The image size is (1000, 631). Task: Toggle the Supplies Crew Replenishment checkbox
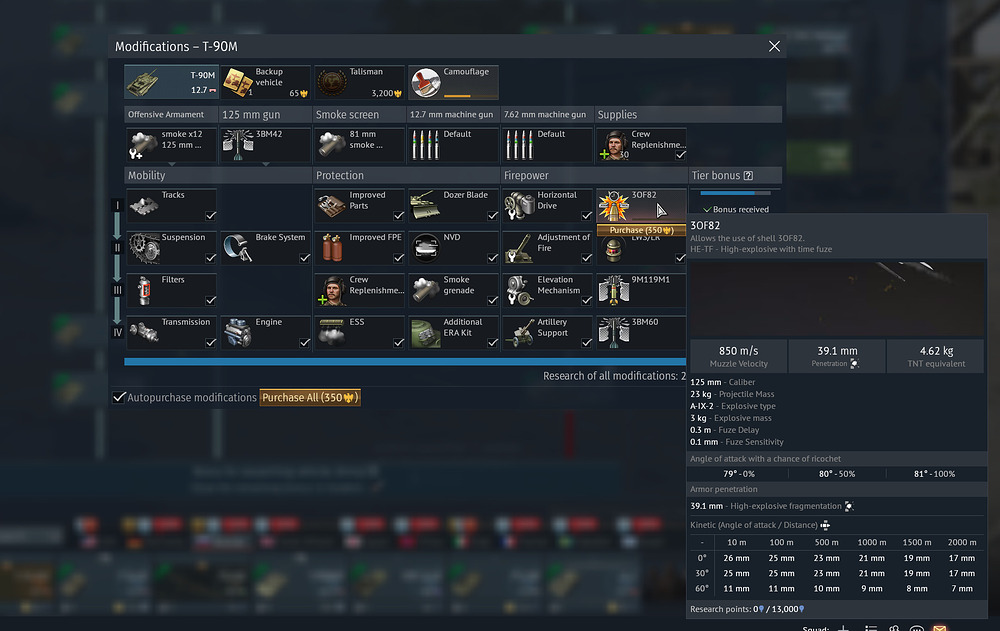(680, 155)
